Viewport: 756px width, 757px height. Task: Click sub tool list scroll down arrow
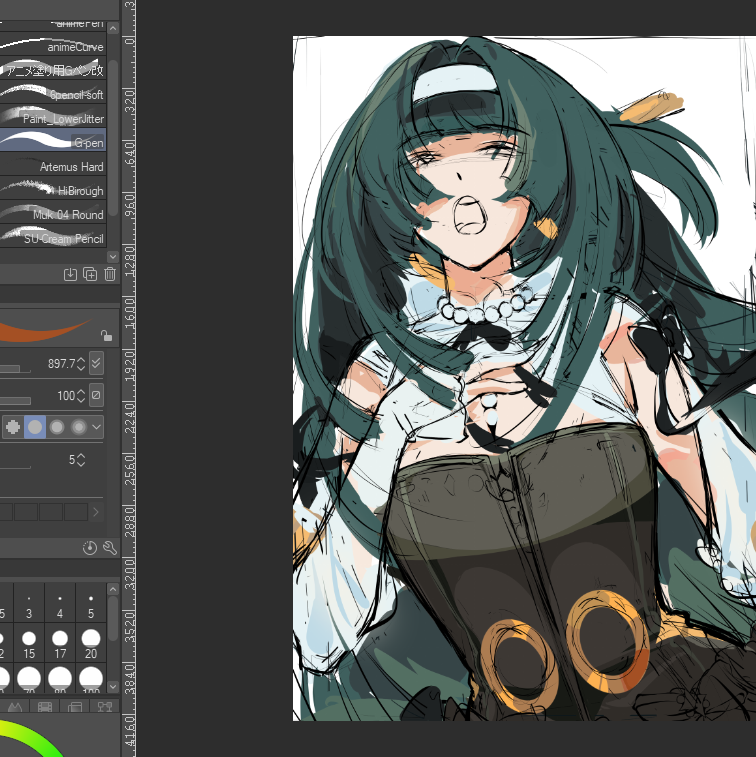point(113,256)
